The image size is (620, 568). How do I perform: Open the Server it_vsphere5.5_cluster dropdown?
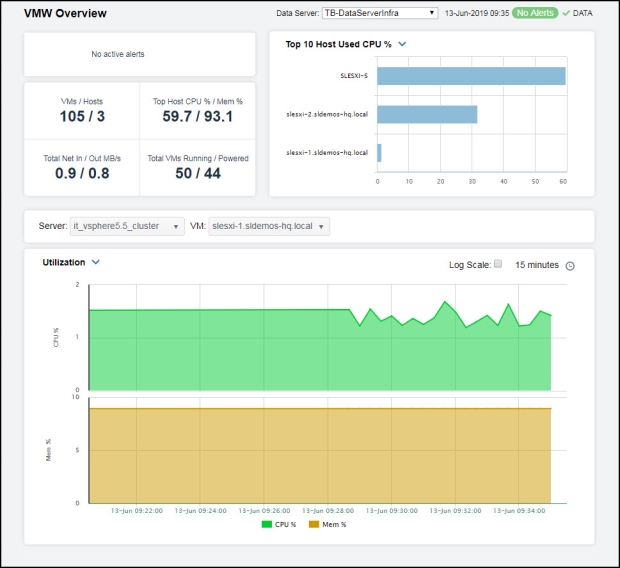[x=127, y=226]
